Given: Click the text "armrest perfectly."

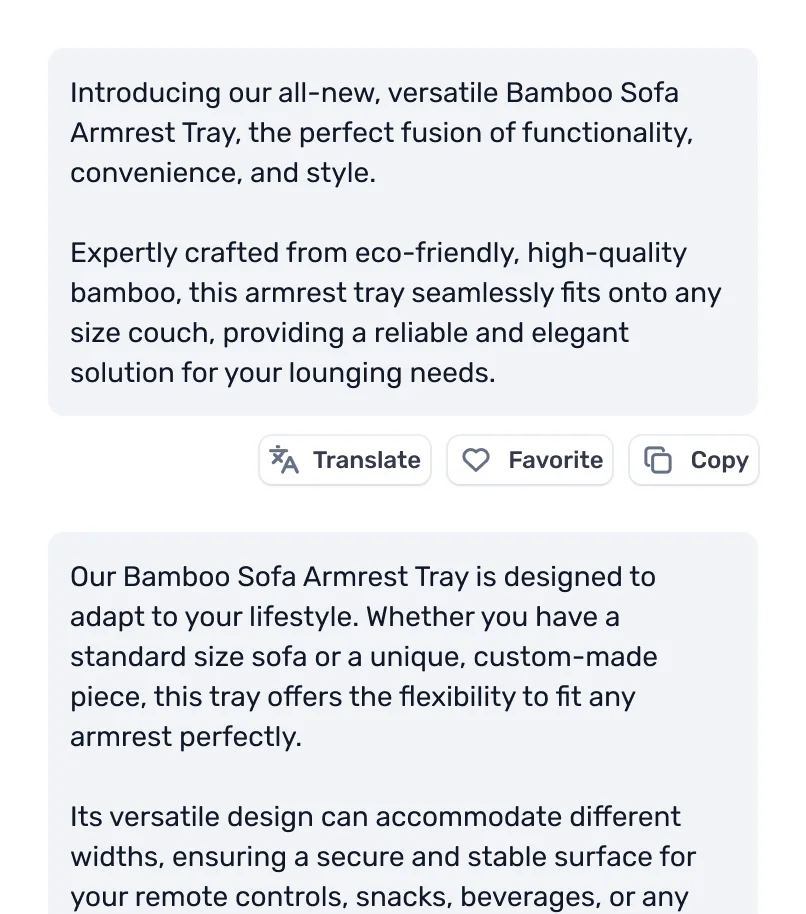Looking at the screenshot, I should click(185, 737).
